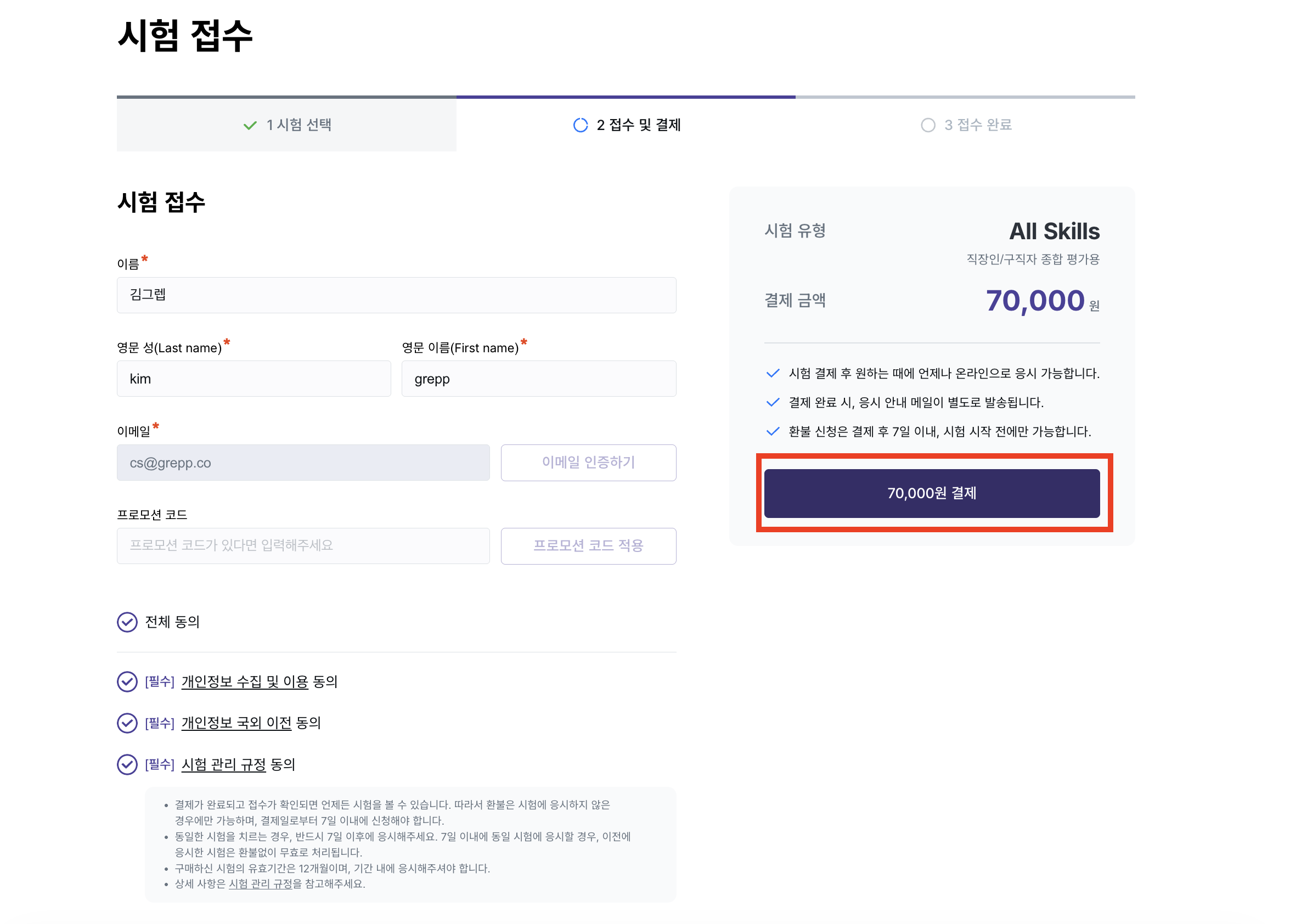This screenshot has width=1307, height=924.
Task: Click the 영문 이름(First name) field containing grepp
Action: (538, 379)
